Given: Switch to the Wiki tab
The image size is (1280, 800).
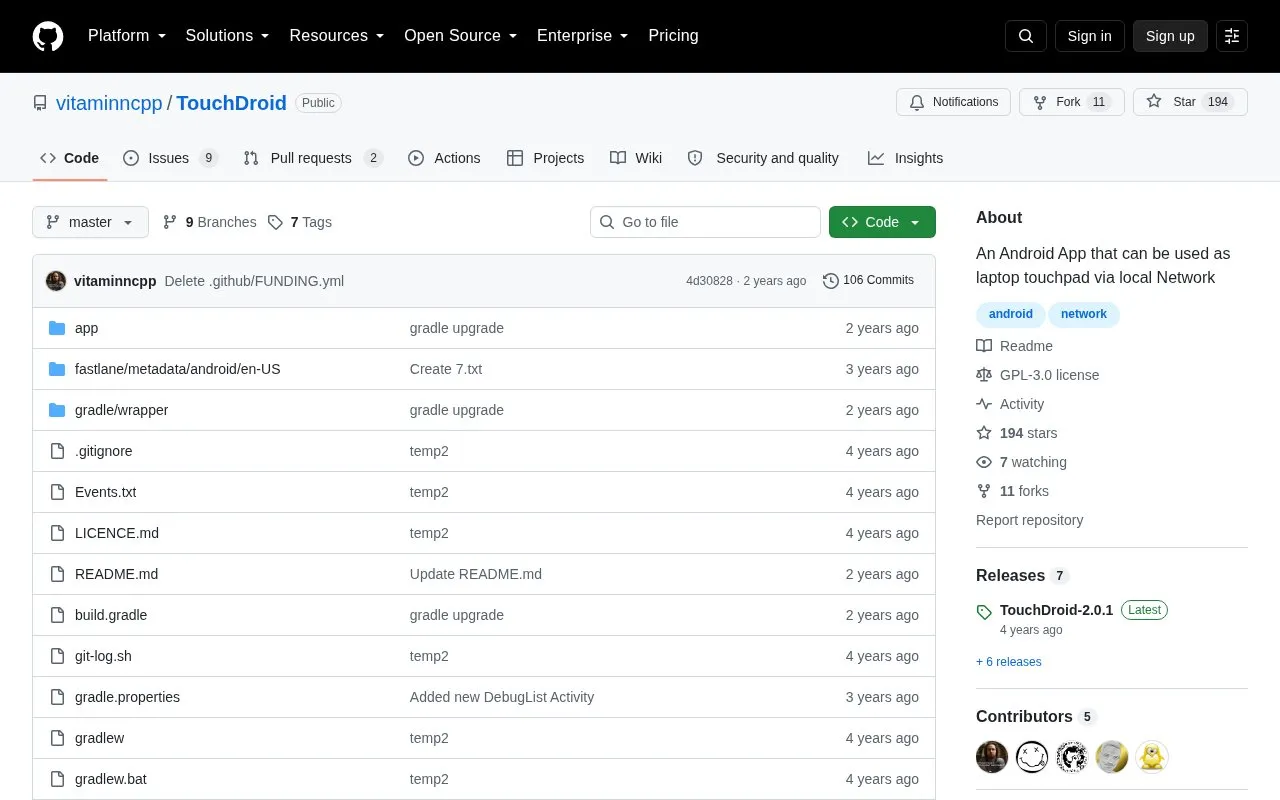Looking at the screenshot, I should [636, 158].
